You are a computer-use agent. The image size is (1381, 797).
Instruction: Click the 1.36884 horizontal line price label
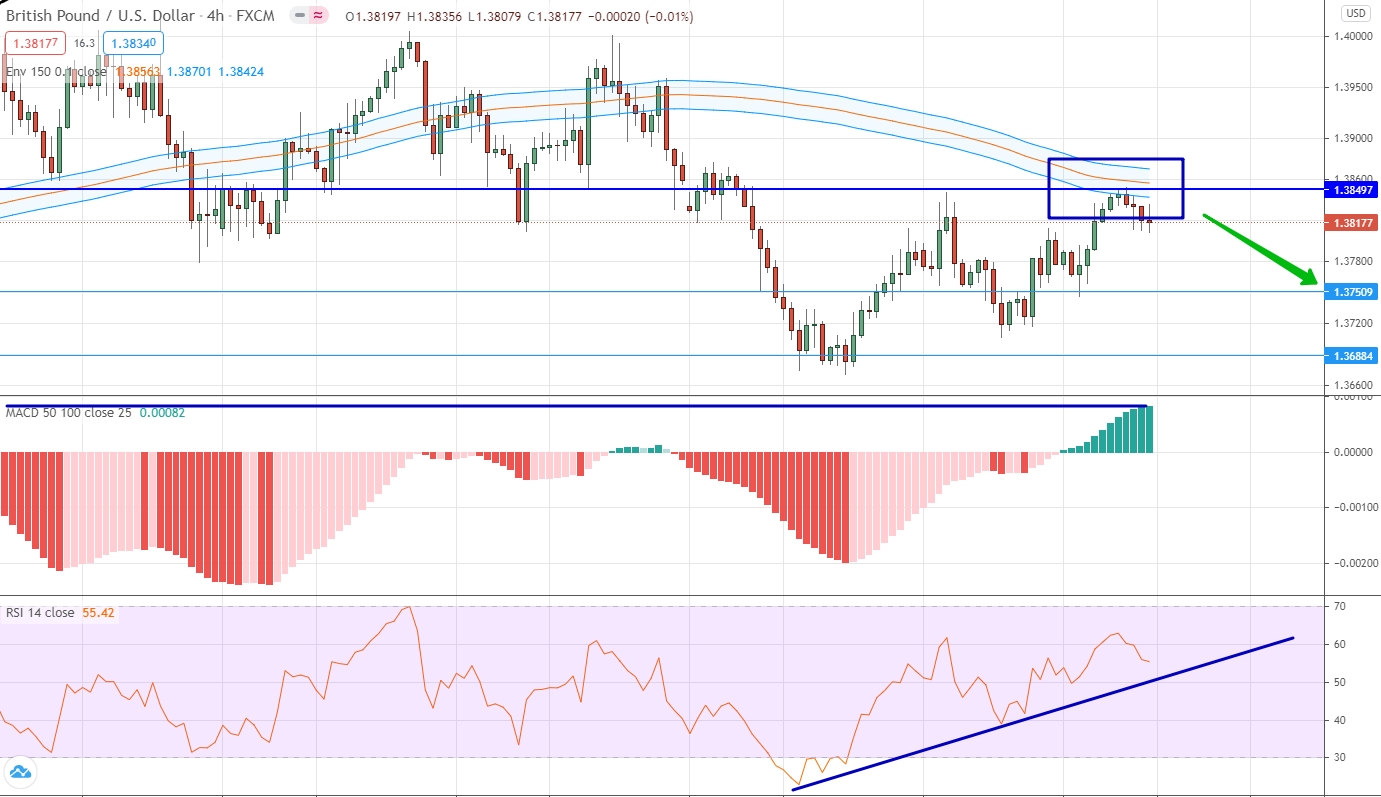[x=1351, y=355]
